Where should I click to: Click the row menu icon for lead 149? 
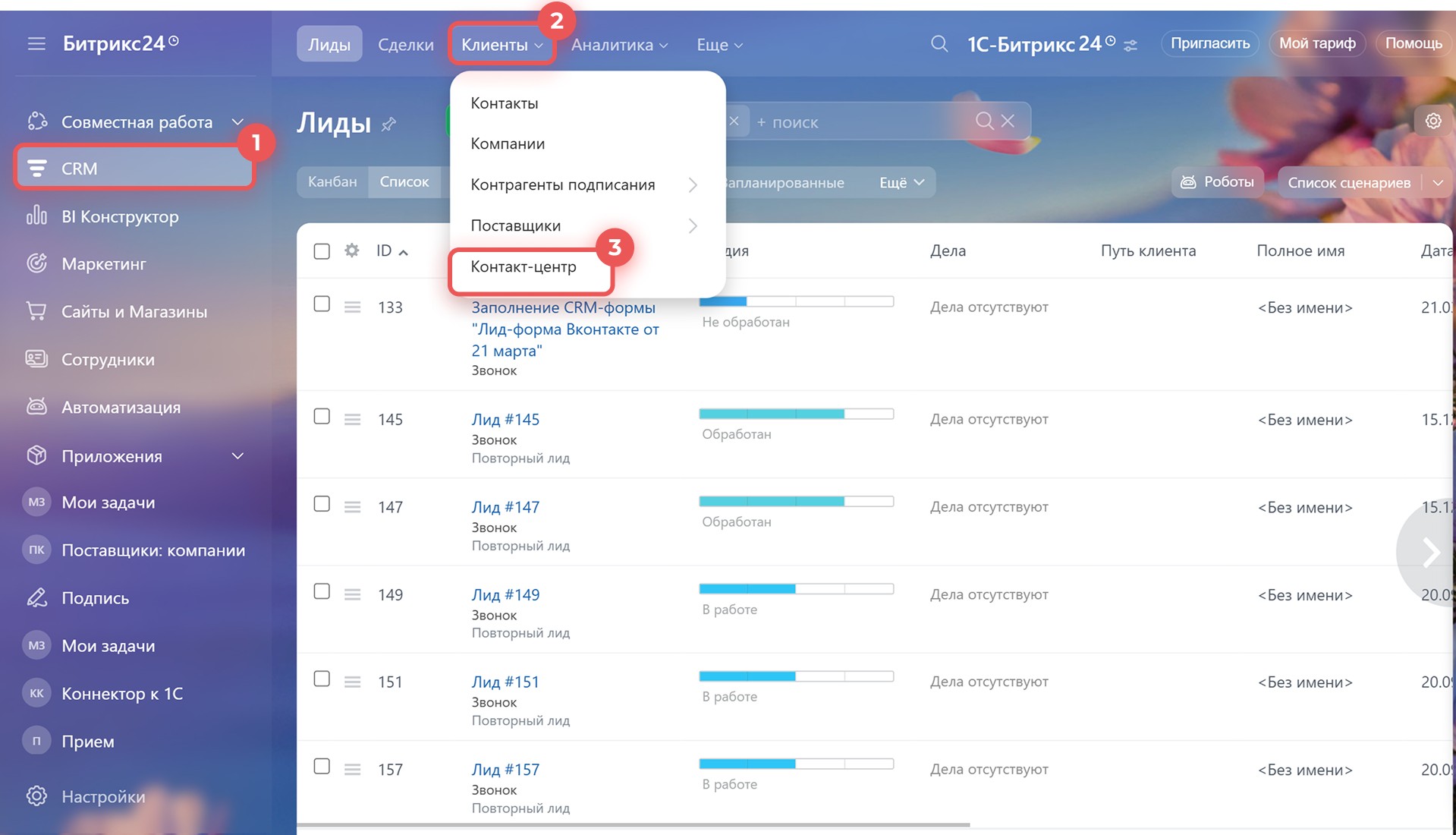coord(352,594)
